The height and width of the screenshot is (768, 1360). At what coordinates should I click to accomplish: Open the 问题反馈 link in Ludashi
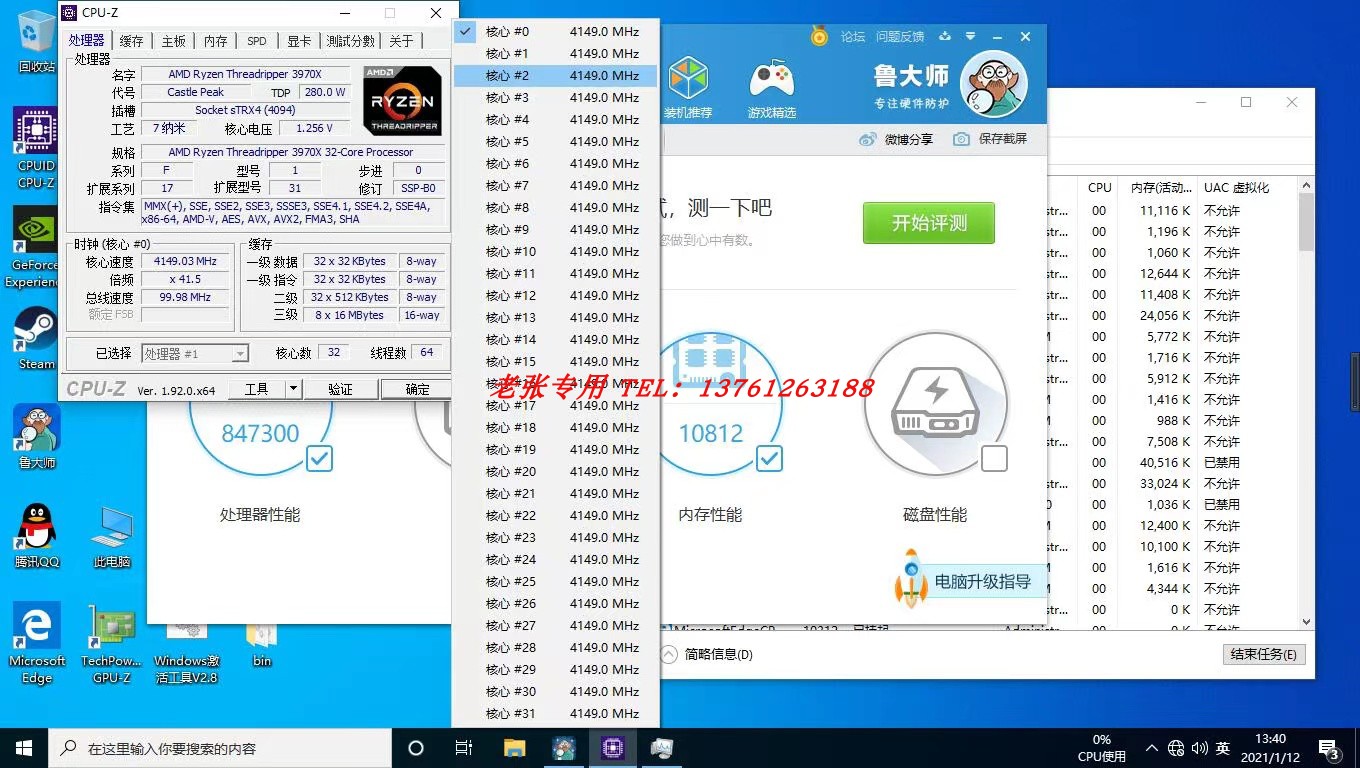(x=900, y=37)
